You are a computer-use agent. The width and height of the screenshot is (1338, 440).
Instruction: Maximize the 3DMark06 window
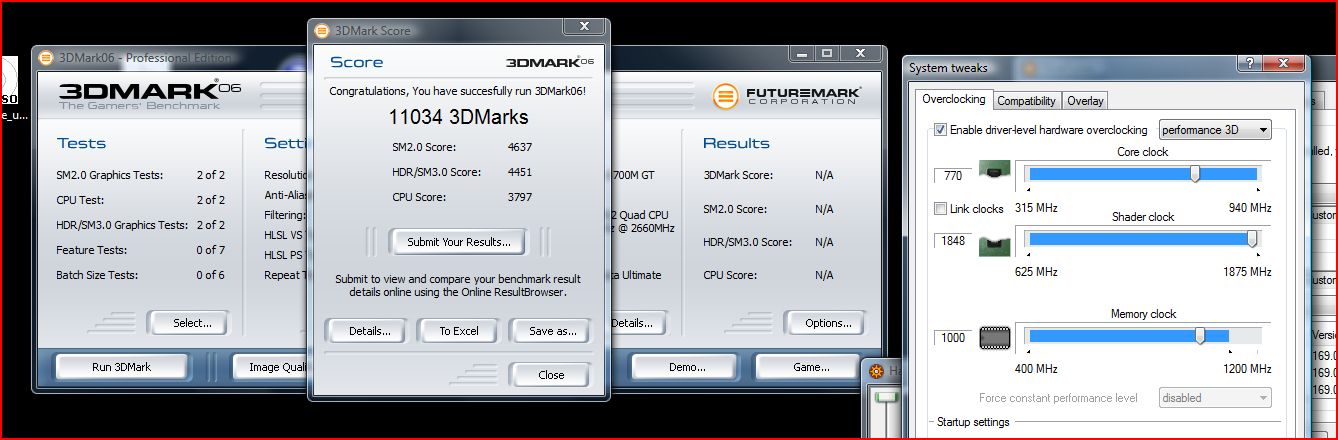pyautogui.click(x=827, y=53)
